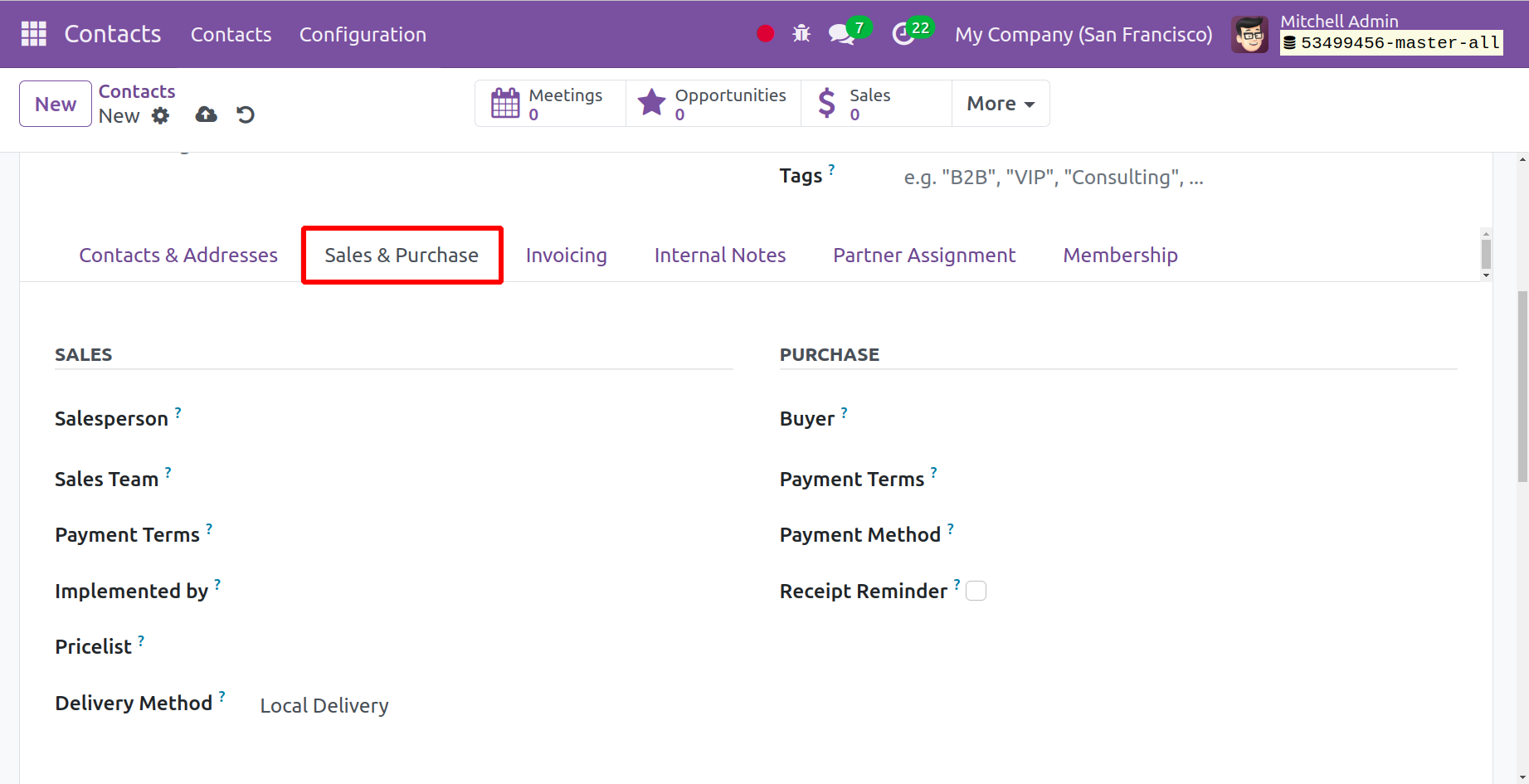This screenshot has width=1529, height=784.
Task: Click the gear actions icon beside New
Action: coord(161,115)
